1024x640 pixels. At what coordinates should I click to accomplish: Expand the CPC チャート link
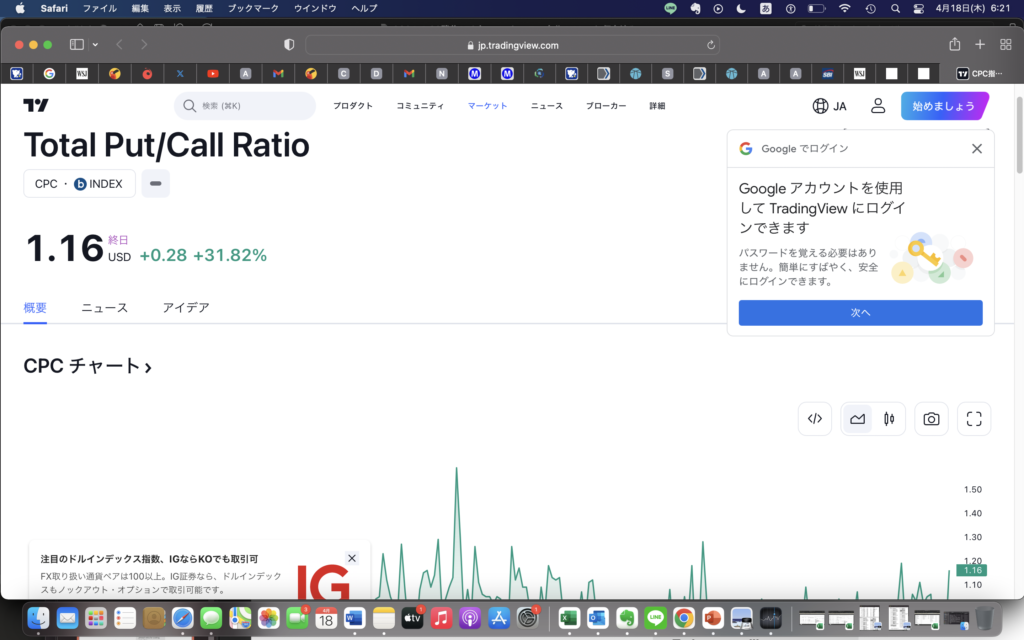click(88, 366)
